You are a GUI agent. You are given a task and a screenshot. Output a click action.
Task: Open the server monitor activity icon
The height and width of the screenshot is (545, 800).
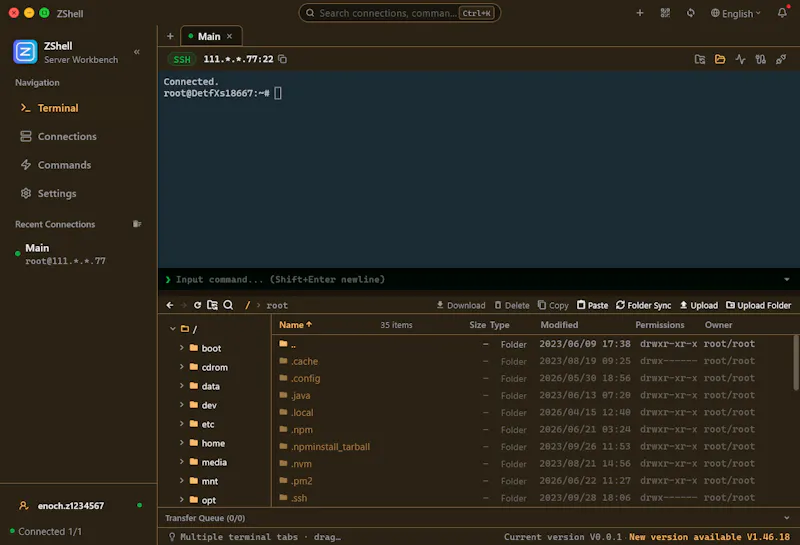[x=740, y=60]
